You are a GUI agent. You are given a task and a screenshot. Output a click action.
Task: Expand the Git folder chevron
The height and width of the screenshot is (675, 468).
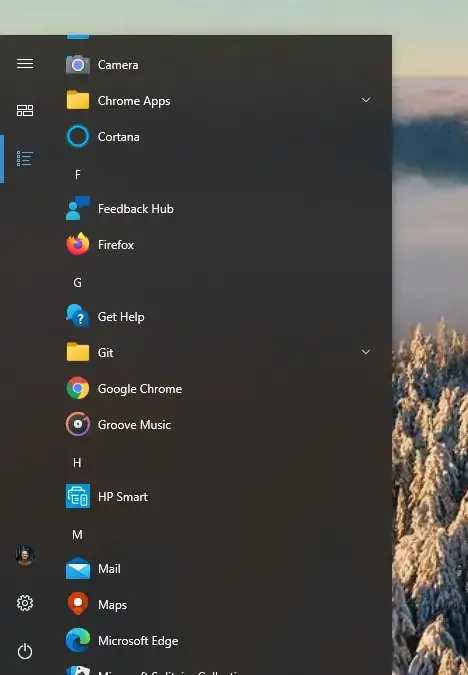366,352
